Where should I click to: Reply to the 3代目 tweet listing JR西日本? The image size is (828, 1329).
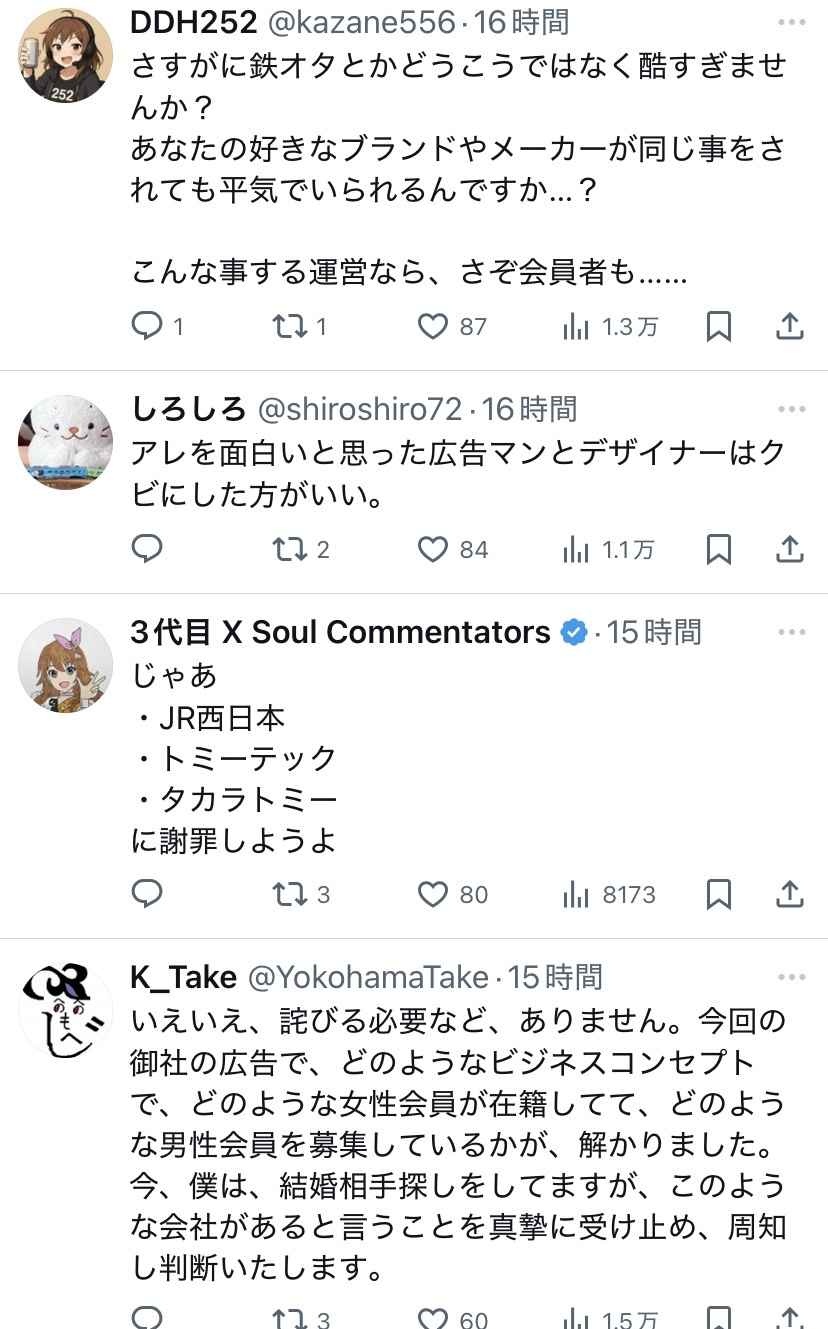[x=148, y=894]
